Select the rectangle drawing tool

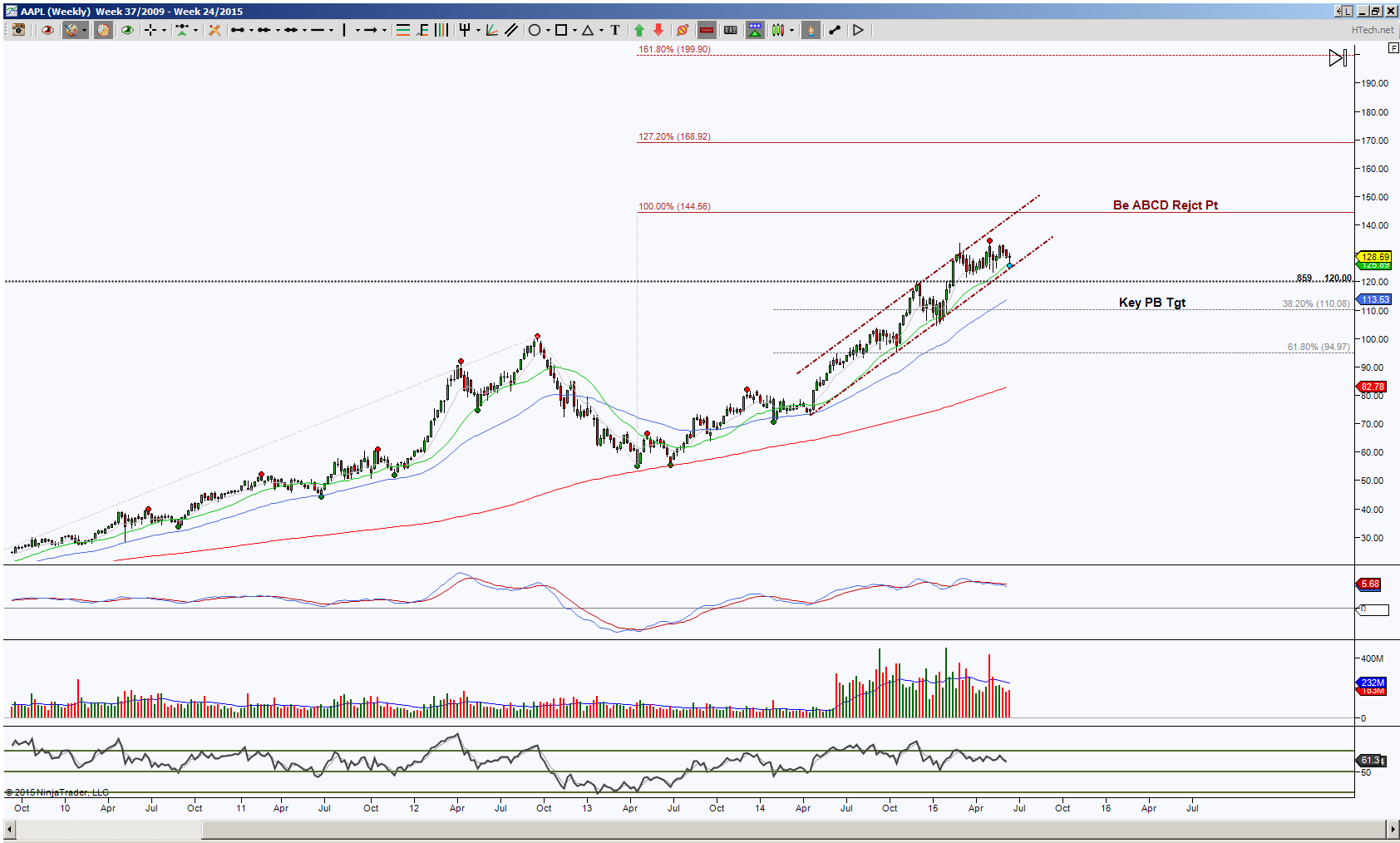561,30
